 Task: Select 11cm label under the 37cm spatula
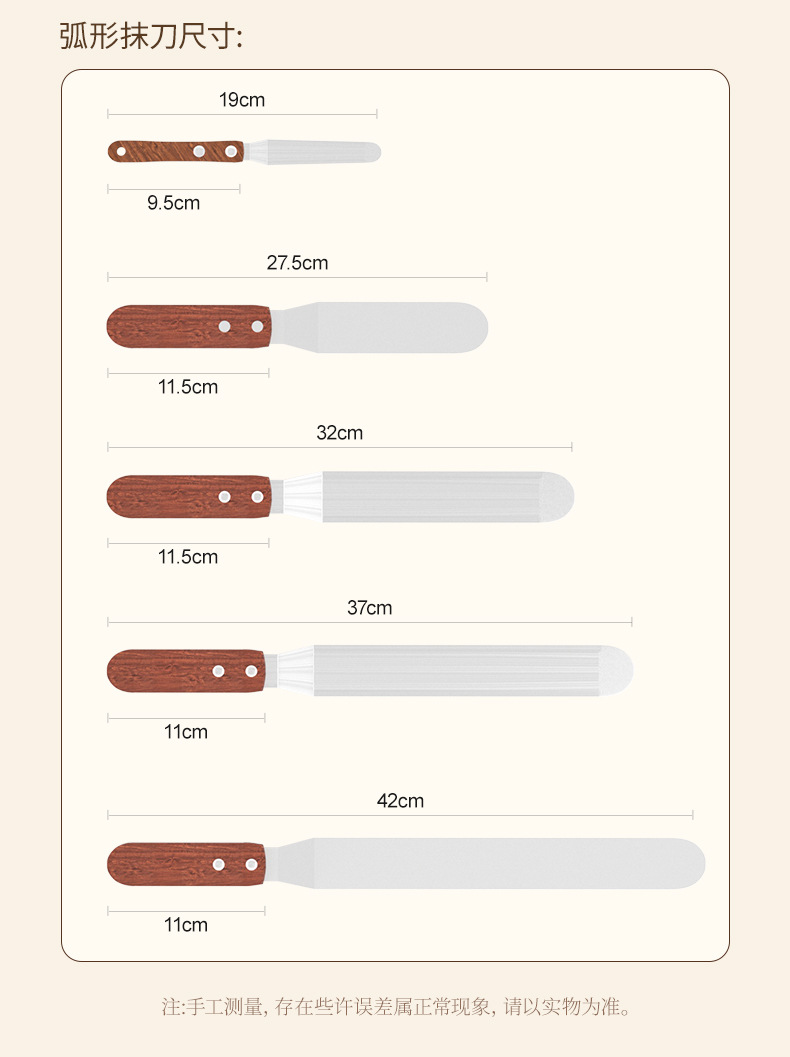[186, 731]
